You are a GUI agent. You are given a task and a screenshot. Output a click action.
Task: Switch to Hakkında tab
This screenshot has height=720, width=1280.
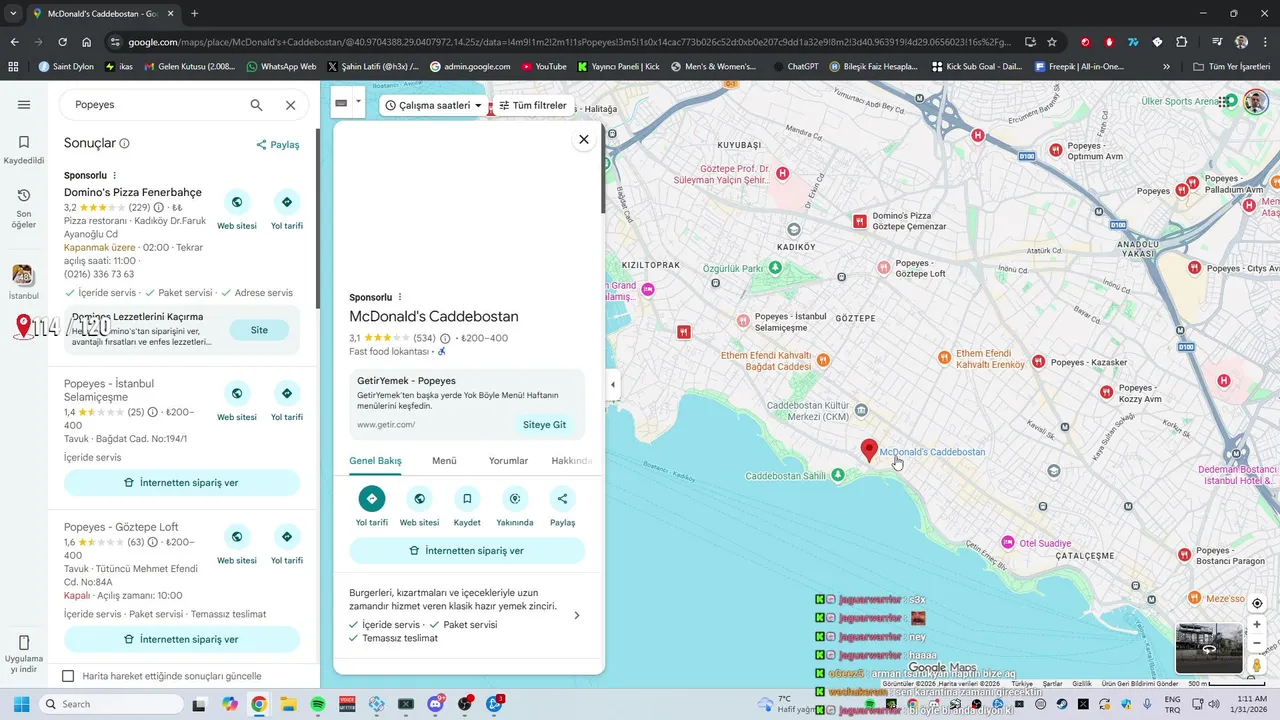tap(571, 461)
